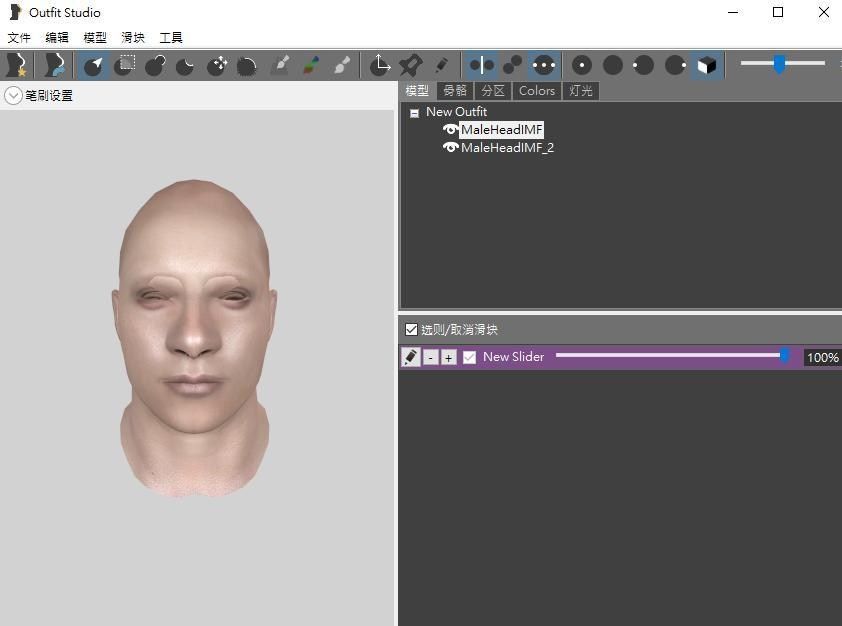
Task: Click the + button next to New Slider
Action: point(448,356)
